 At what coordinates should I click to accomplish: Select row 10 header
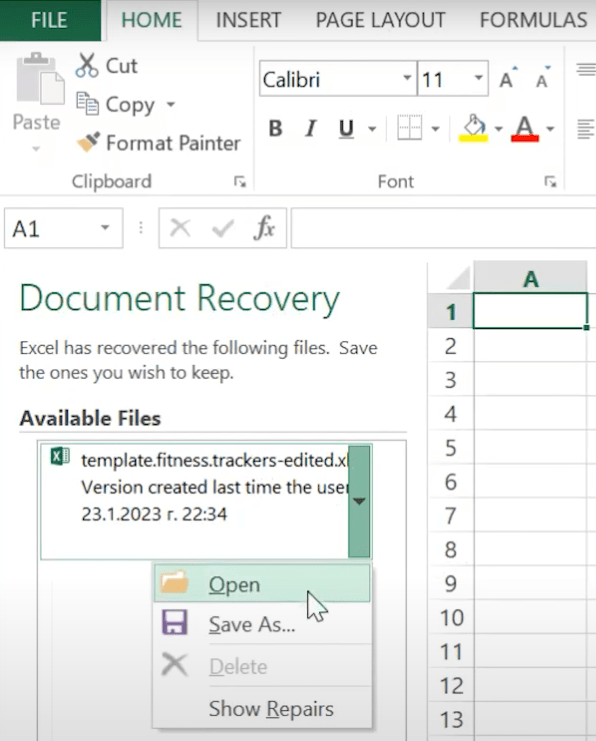(x=450, y=617)
